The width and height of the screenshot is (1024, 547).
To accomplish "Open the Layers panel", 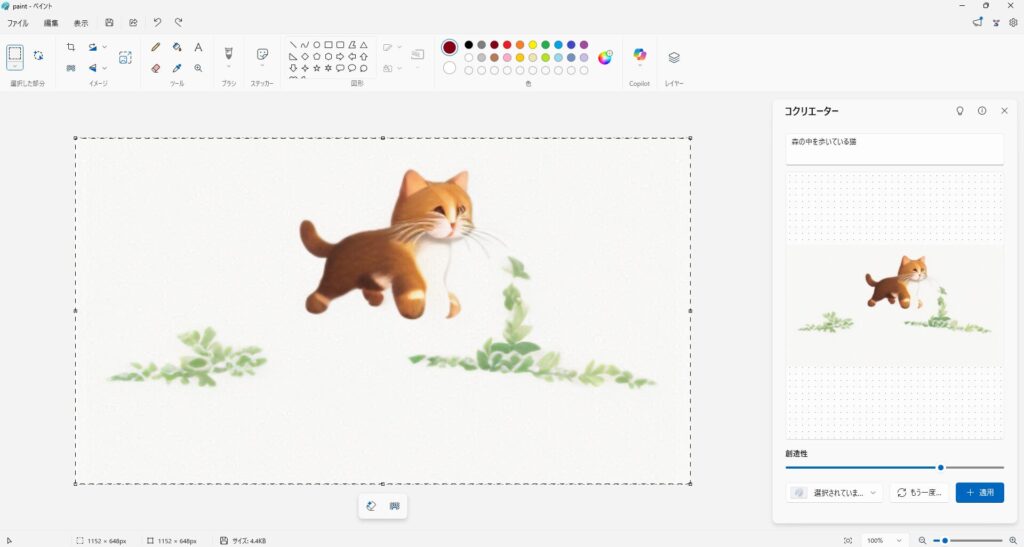I will [674, 58].
